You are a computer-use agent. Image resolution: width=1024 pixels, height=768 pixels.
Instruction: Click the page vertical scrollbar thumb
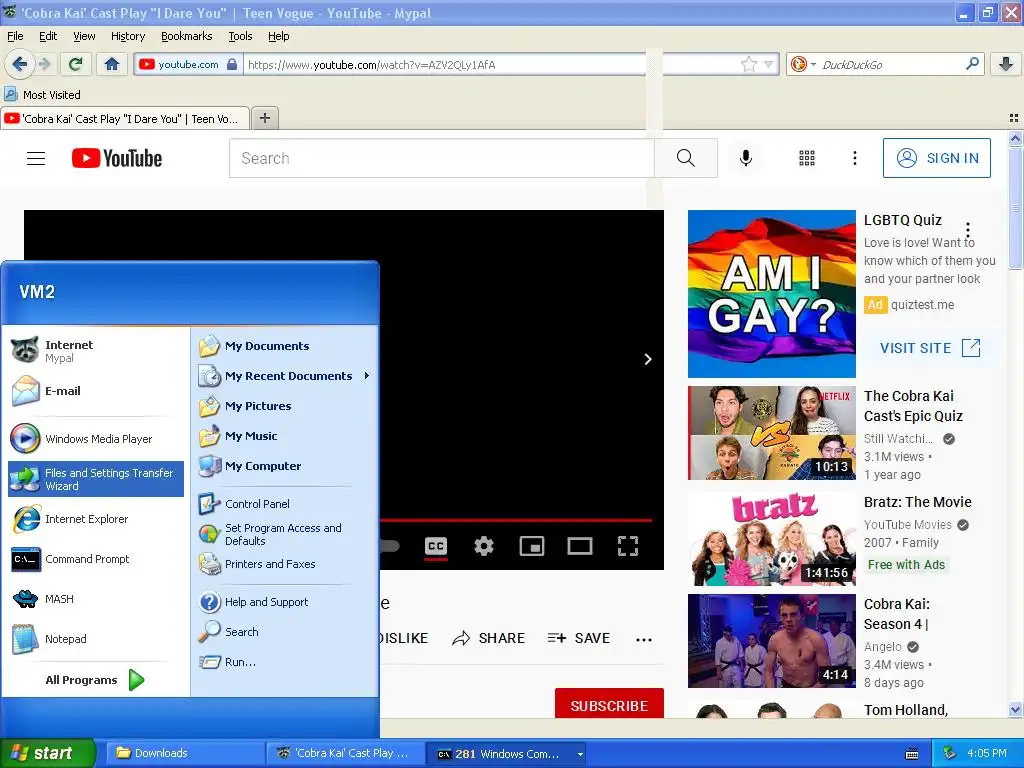pos(1015,208)
